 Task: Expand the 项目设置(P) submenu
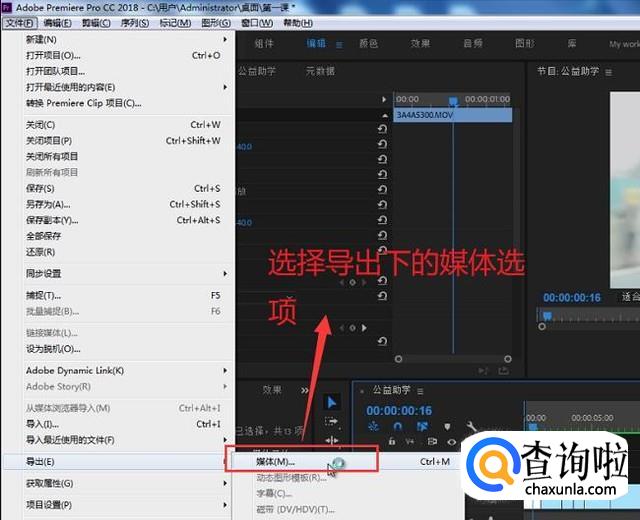(225, 505)
